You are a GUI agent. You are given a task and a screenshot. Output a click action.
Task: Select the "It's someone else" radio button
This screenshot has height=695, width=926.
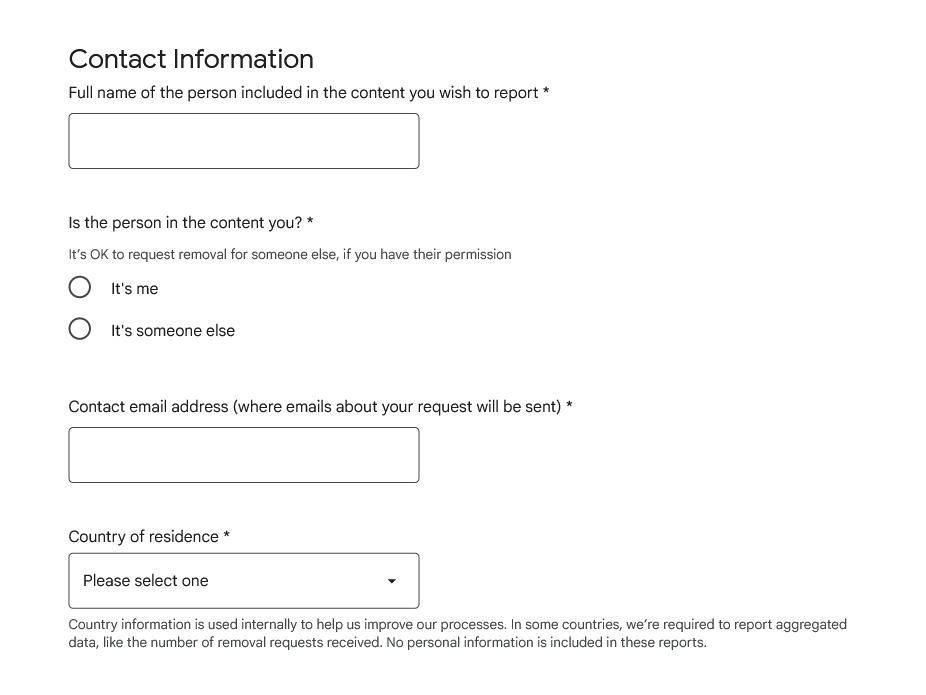(x=80, y=328)
